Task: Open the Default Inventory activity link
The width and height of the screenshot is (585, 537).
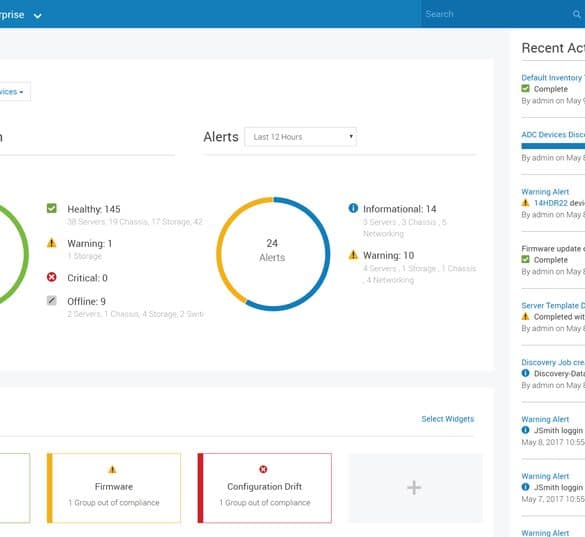Action: [x=553, y=78]
